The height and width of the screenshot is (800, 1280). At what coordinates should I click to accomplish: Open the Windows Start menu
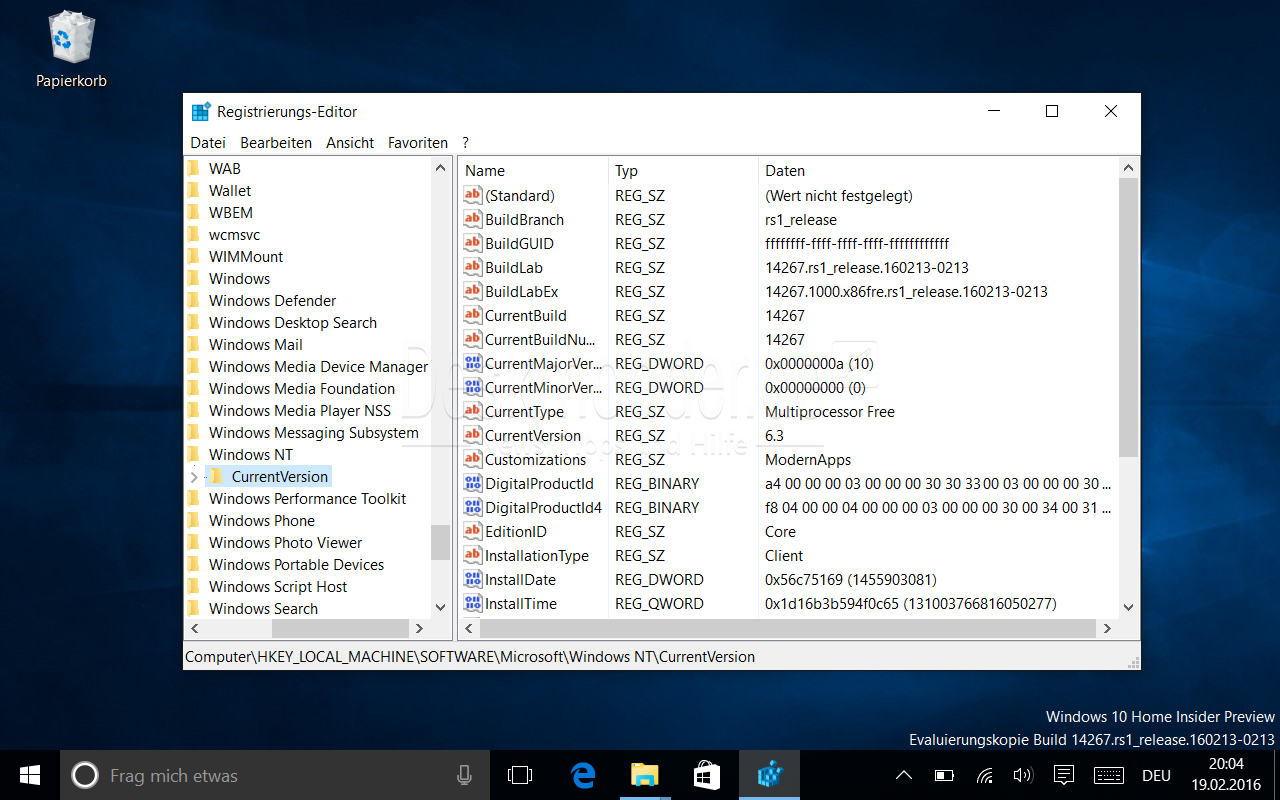point(30,775)
